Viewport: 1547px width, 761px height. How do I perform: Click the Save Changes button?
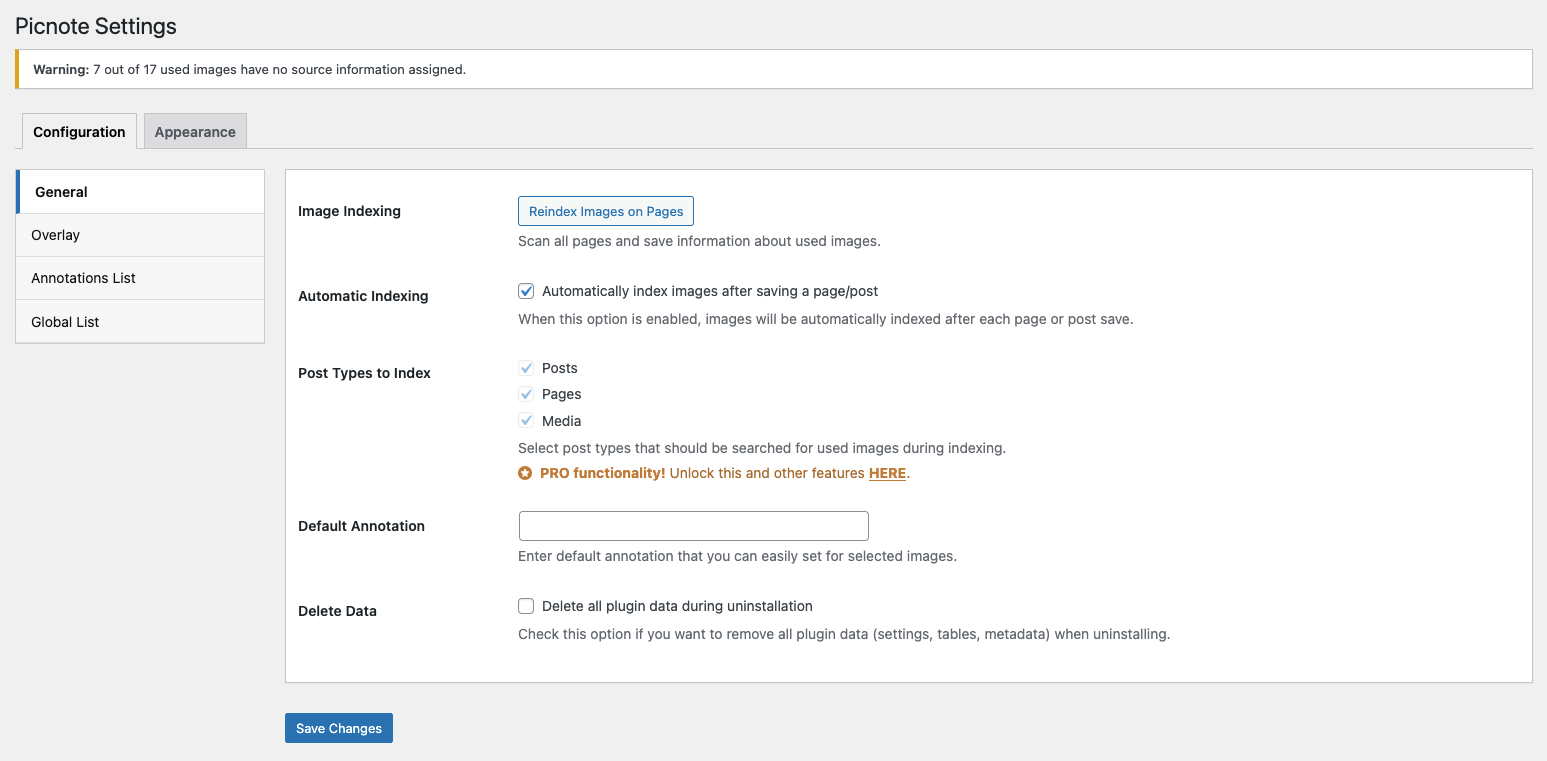tap(338, 727)
